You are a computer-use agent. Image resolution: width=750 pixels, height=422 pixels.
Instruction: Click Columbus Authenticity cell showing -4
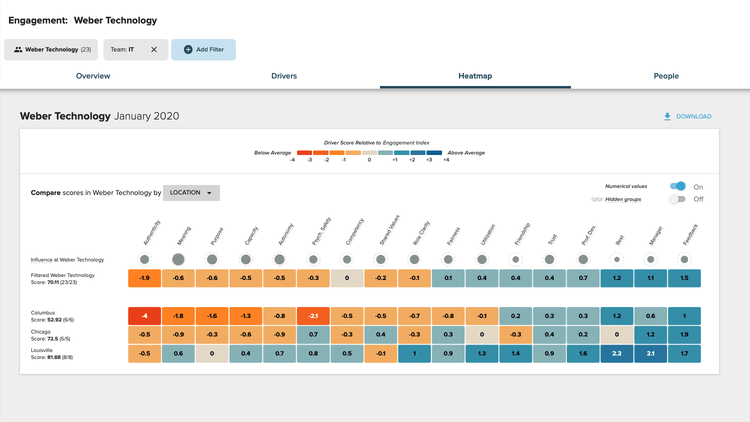[x=144, y=316]
